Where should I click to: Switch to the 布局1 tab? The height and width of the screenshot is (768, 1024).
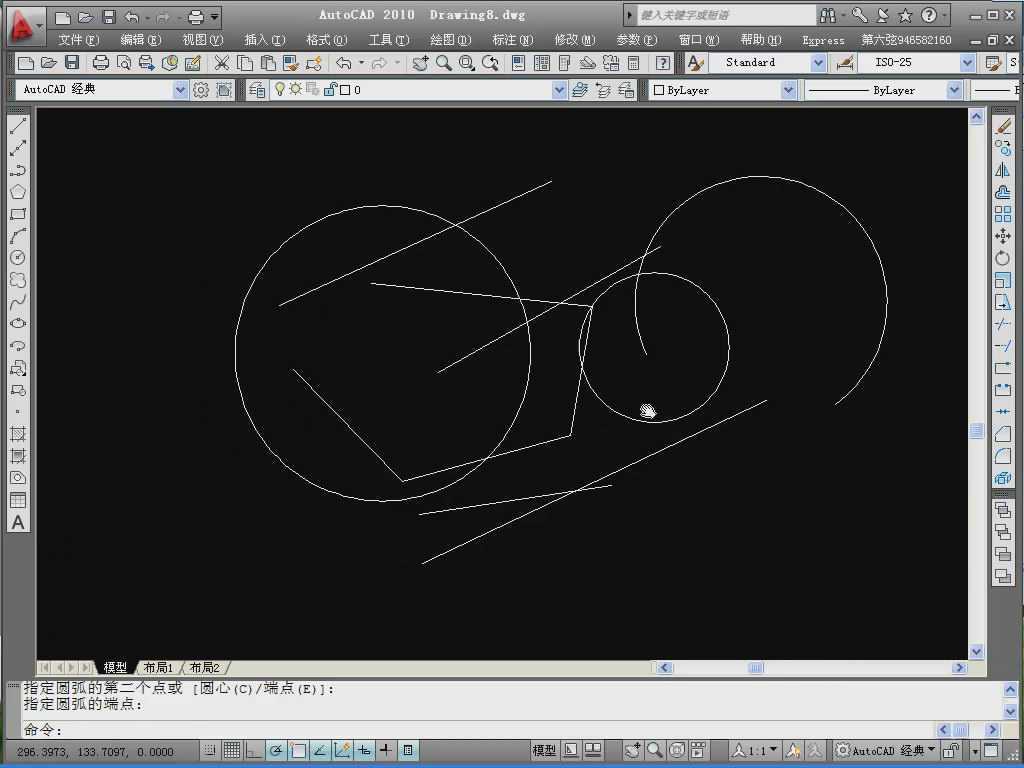coord(158,667)
